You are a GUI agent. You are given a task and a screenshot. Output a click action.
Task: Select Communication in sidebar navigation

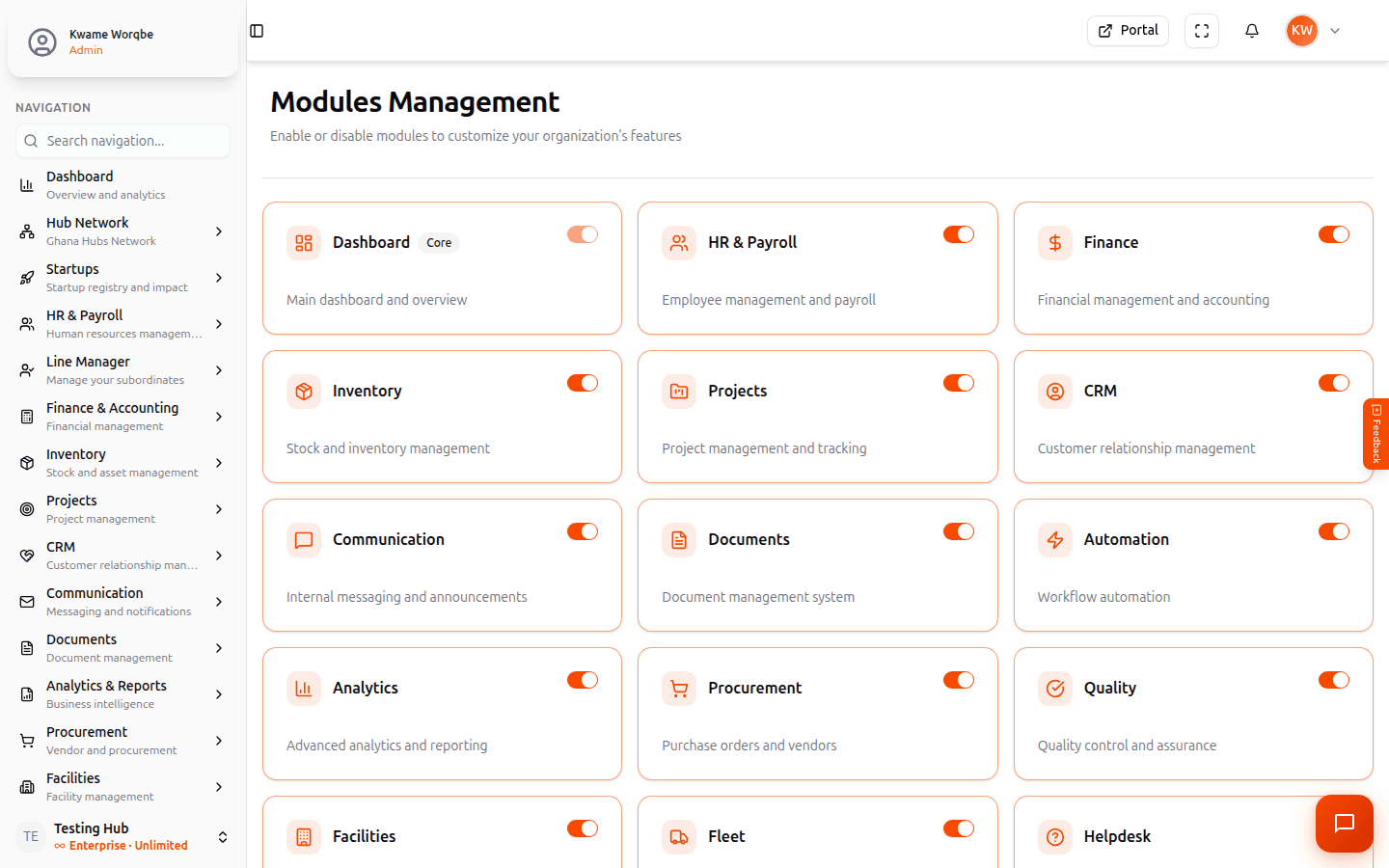[x=123, y=602]
